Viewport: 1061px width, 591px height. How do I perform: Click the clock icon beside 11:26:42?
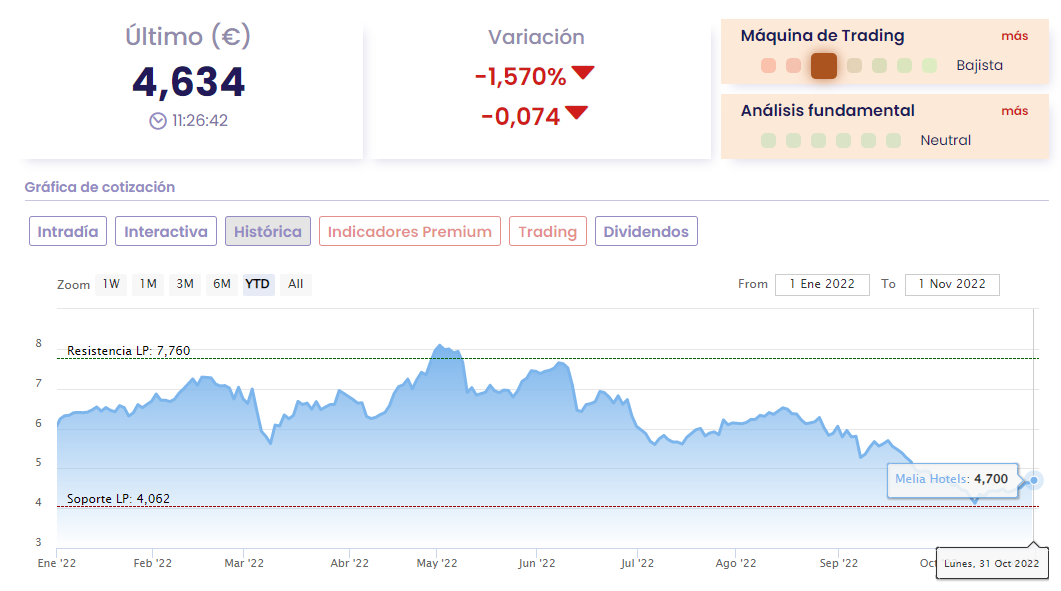coord(158,121)
